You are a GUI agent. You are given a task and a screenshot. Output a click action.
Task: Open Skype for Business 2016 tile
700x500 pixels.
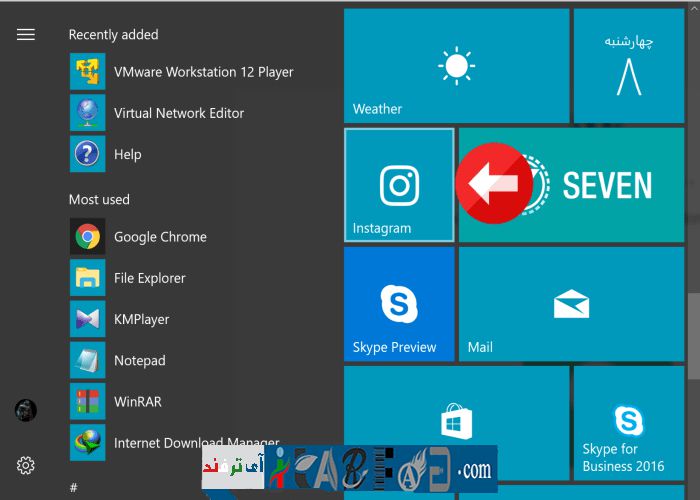click(x=628, y=428)
